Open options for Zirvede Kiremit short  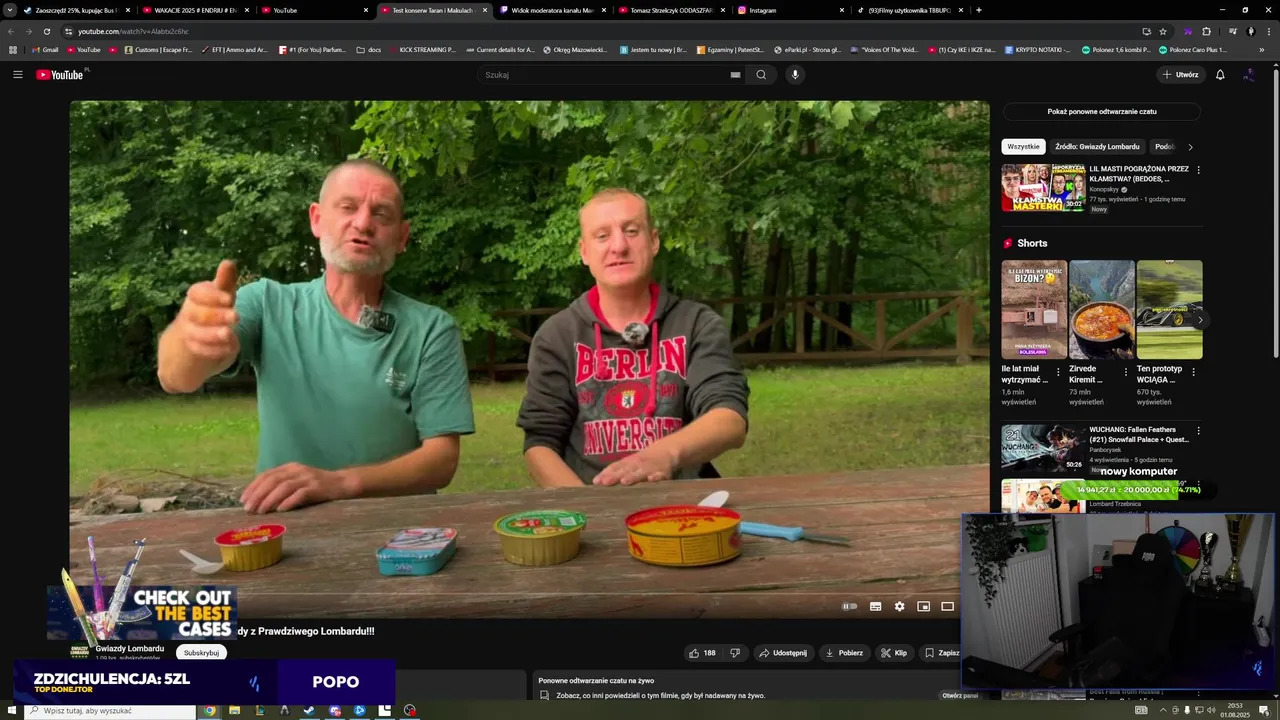[x=1125, y=372]
